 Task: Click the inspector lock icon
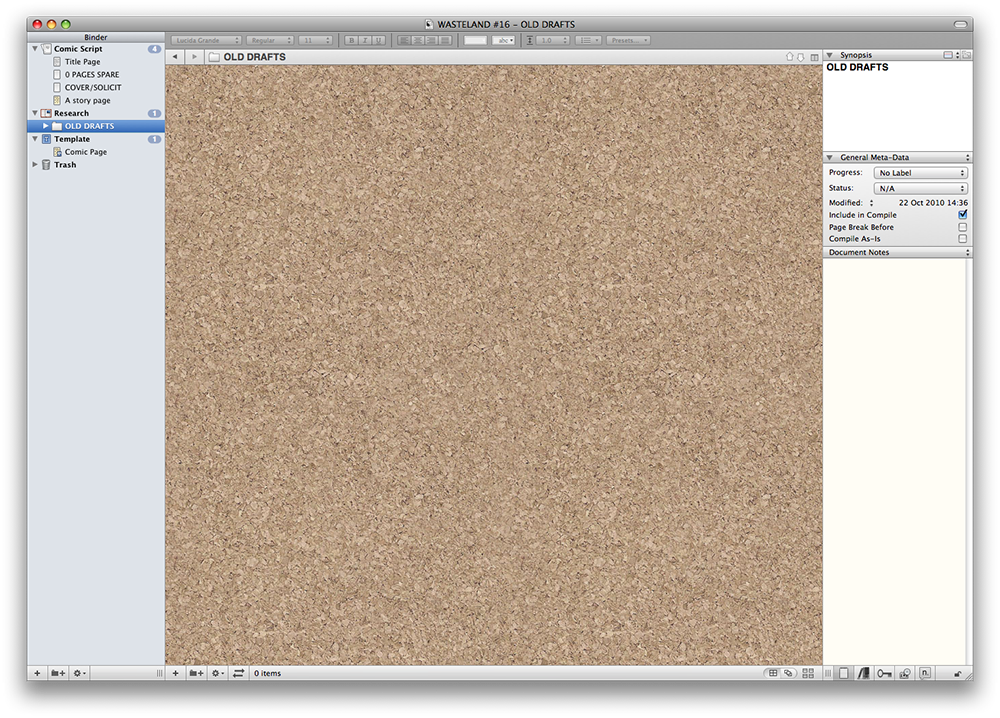pos(958,674)
